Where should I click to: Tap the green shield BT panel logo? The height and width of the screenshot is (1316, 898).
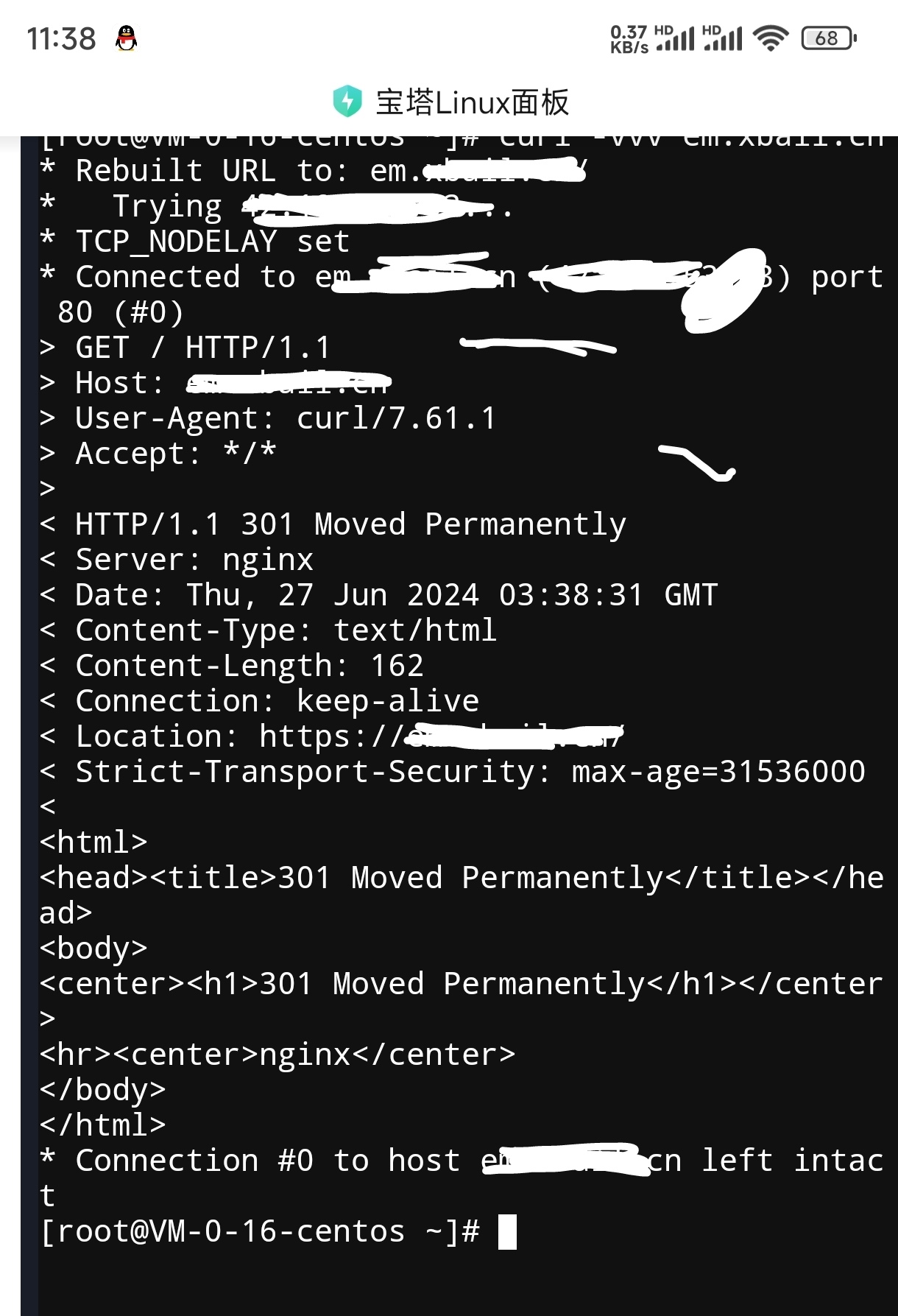(x=347, y=102)
